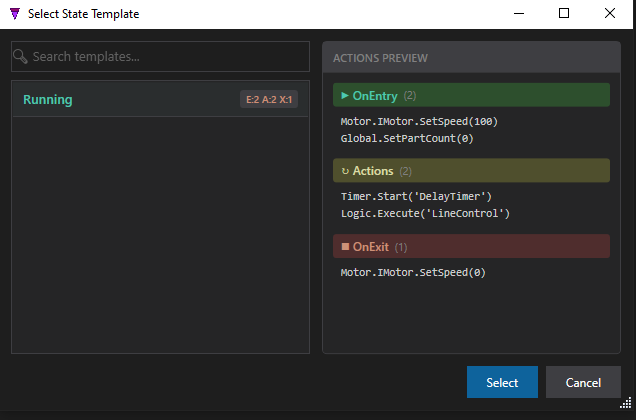Collapse the OnEntry section header
This screenshot has height=420, width=636.
point(471,95)
